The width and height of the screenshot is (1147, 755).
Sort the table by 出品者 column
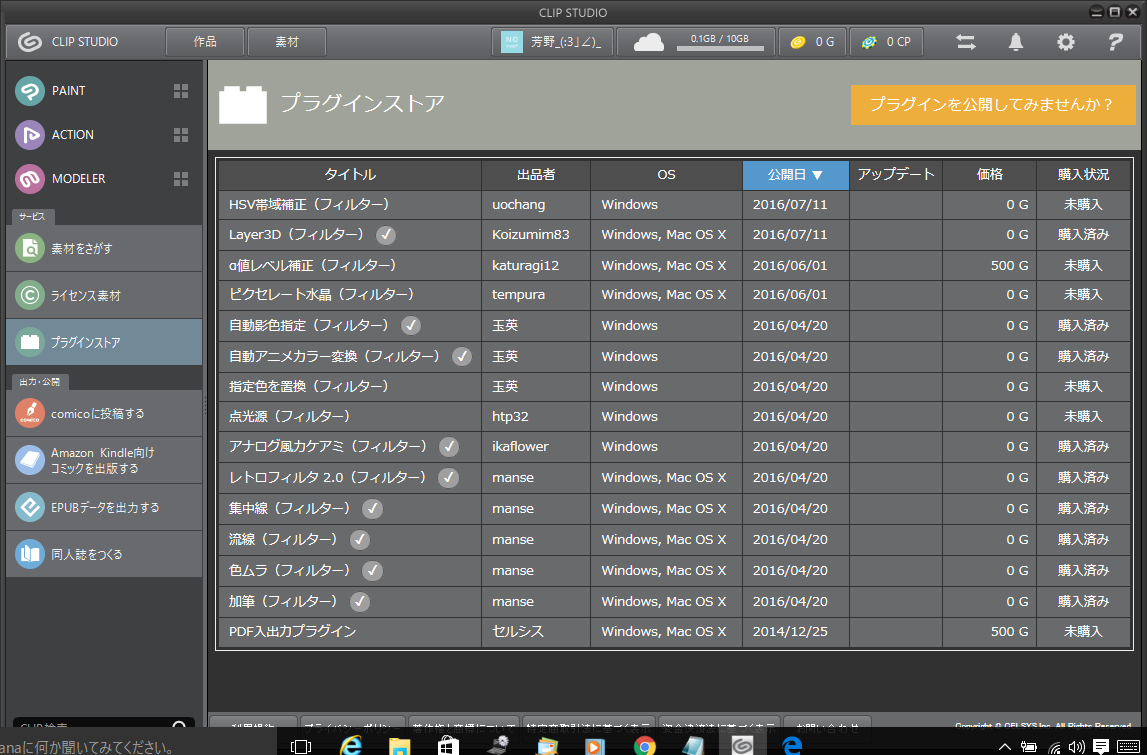tap(536, 175)
